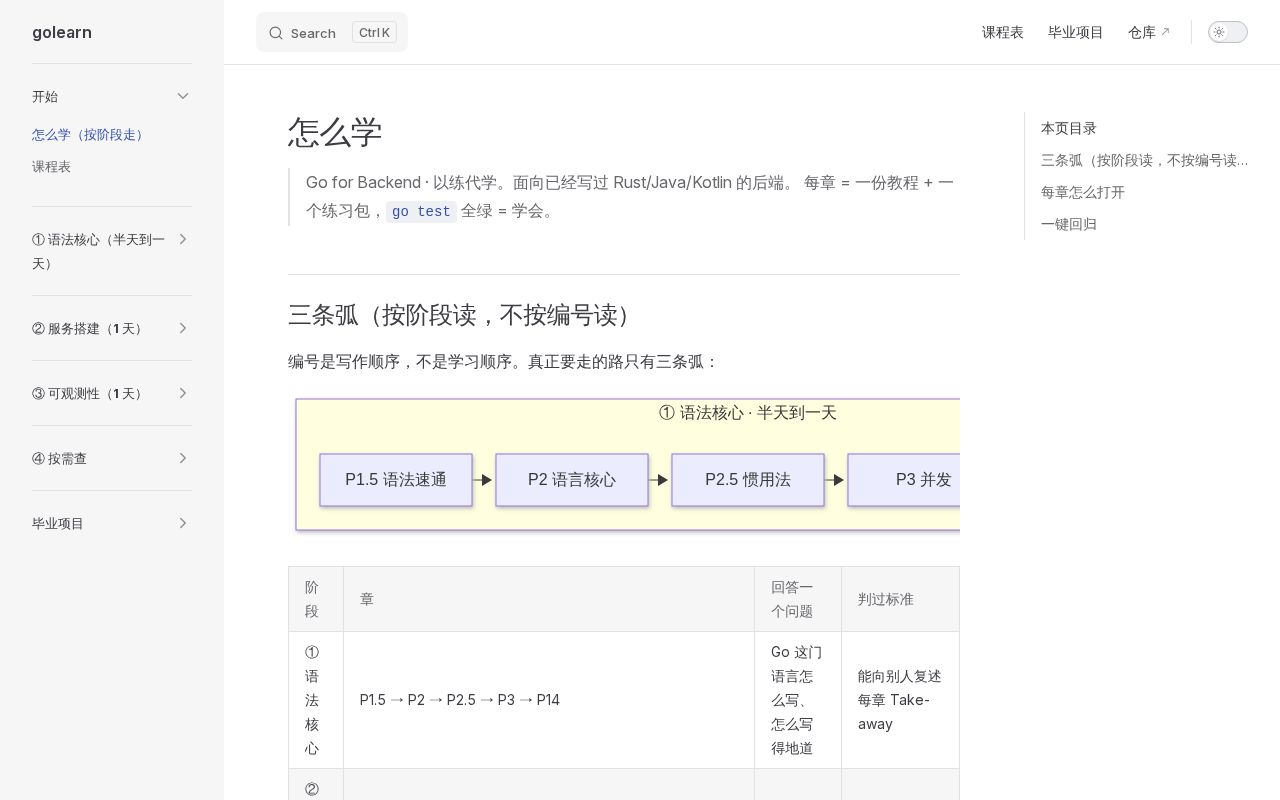Click the P3 并发 diagram node
The width and height of the screenshot is (1280, 800).
click(x=904, y=480)
